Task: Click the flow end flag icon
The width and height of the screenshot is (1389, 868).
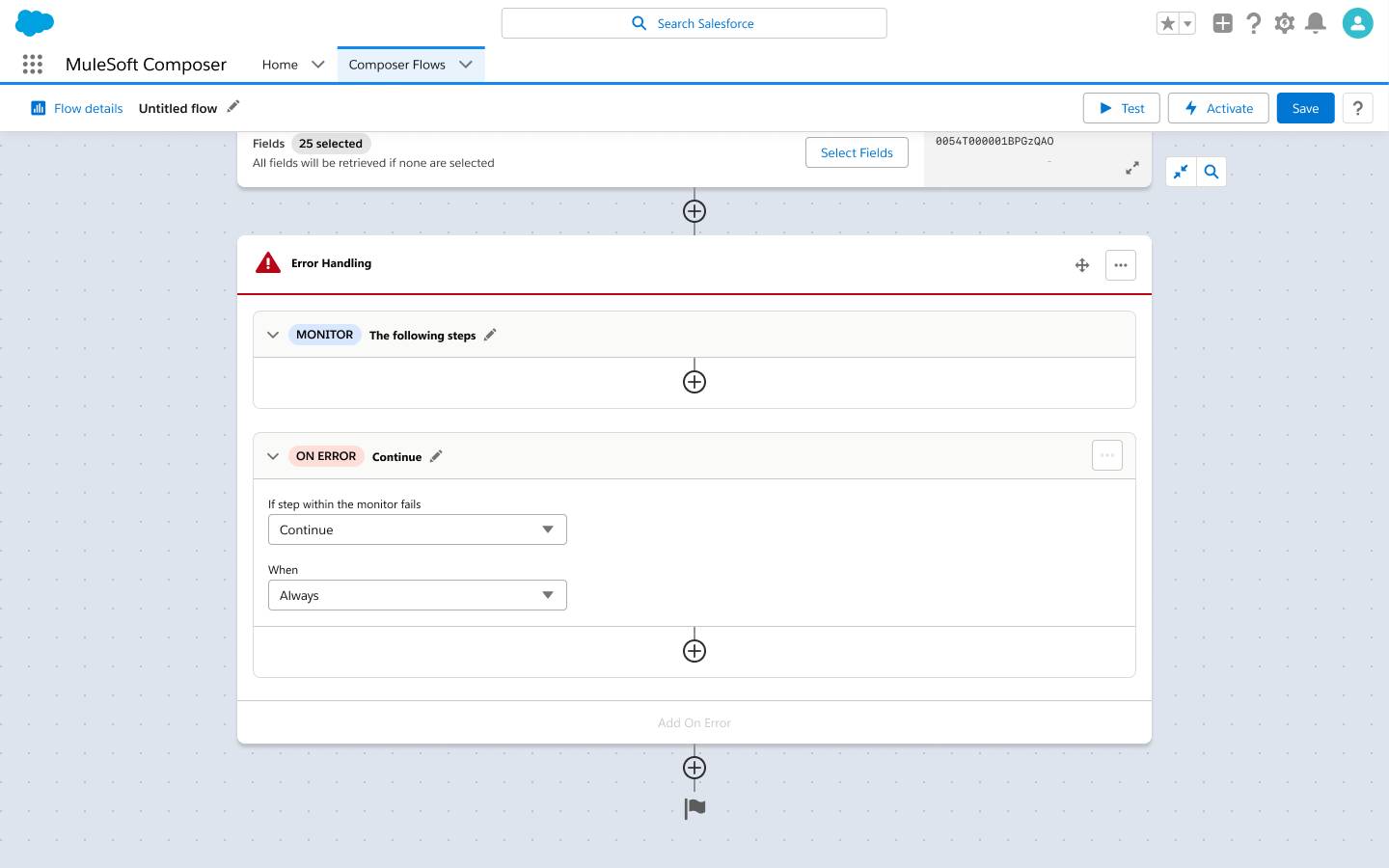Action: click(x=694, y=808)
